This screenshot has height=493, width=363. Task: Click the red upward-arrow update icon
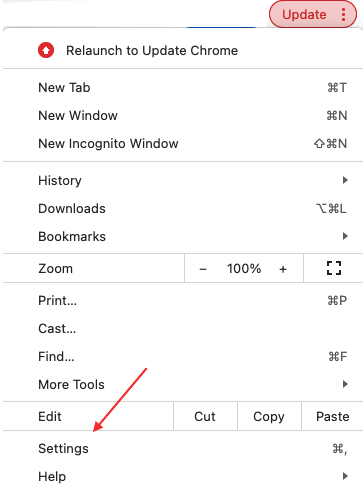[46, 50]
